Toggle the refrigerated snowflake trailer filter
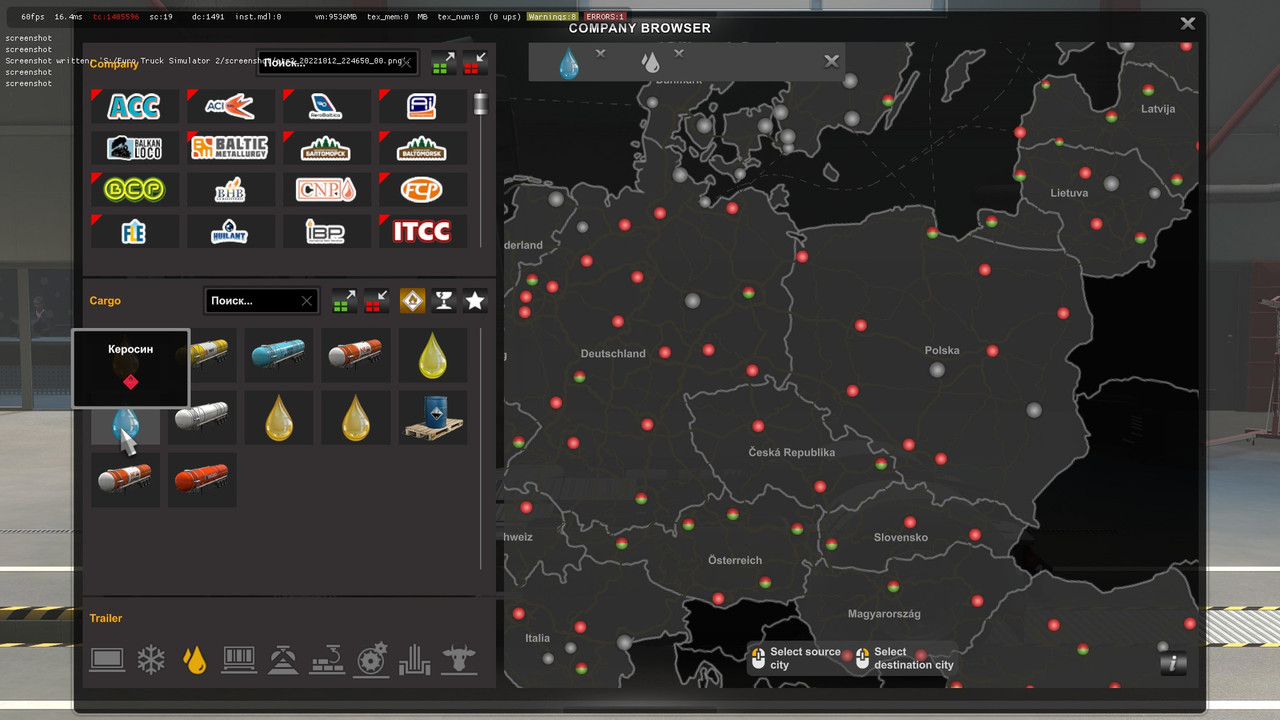 tap(151, 660)
